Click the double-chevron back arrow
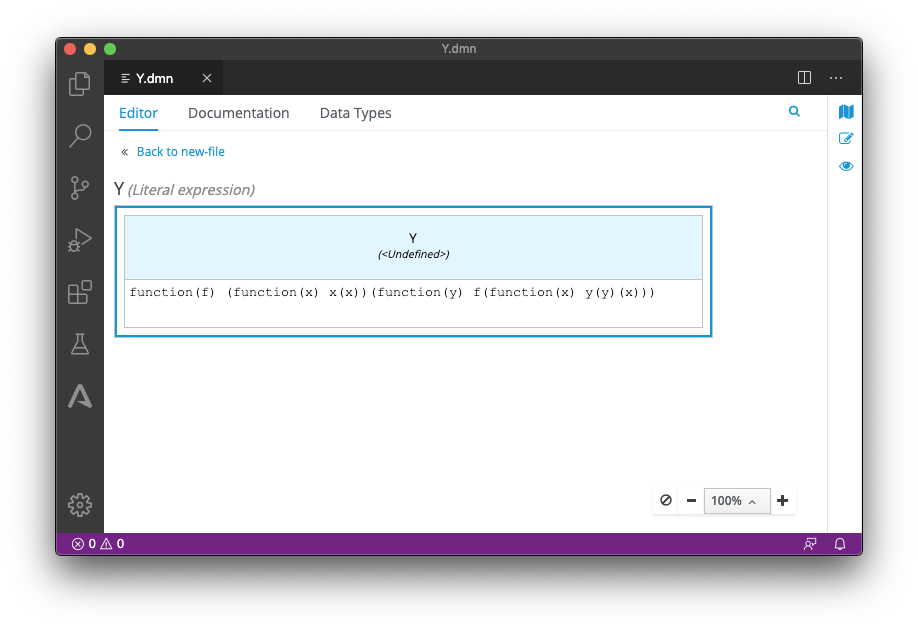This screenshot has width=918, height=629. click(x=124, y=152)
